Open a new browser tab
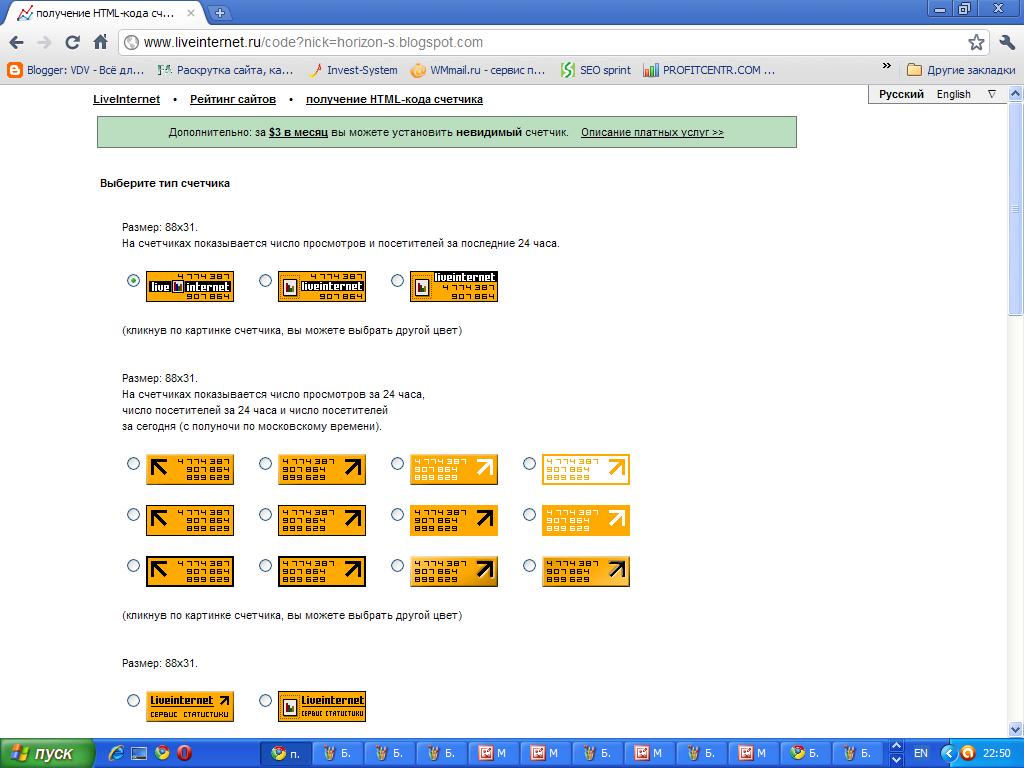Screen dimensions: 1024x768 [220, 12]
